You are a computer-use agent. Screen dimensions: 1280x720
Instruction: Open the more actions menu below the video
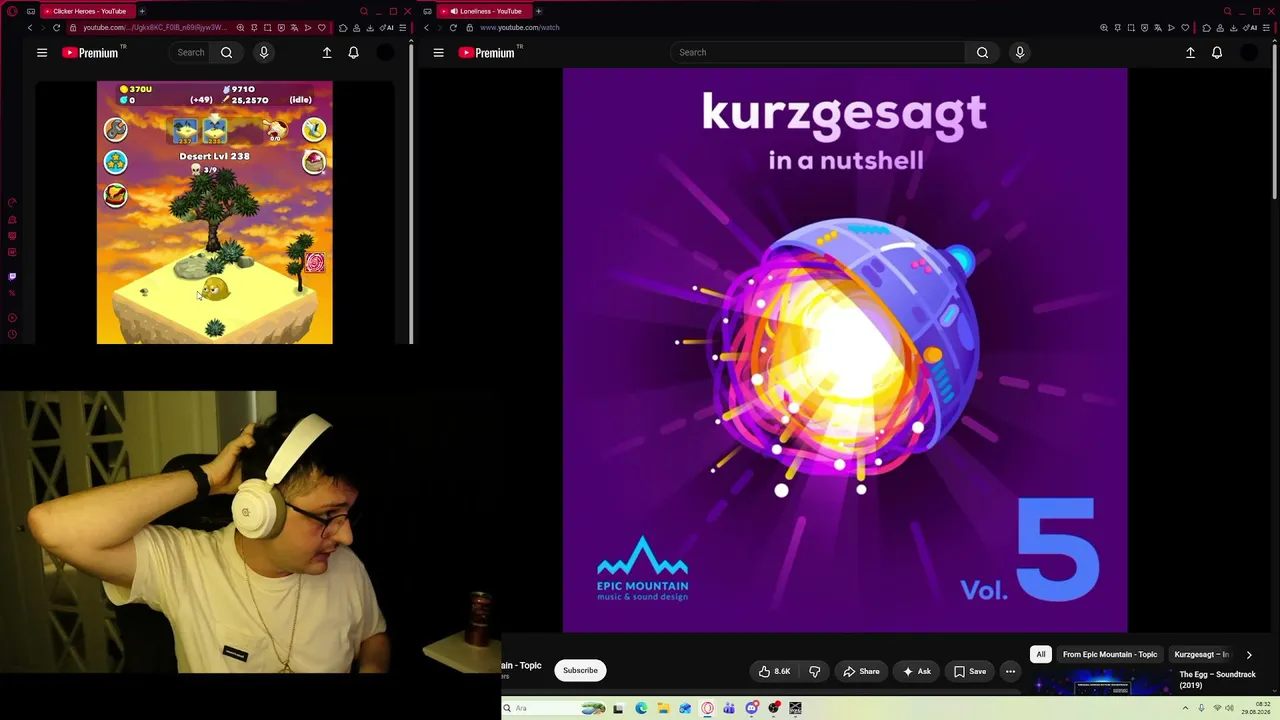[1011, 671]
